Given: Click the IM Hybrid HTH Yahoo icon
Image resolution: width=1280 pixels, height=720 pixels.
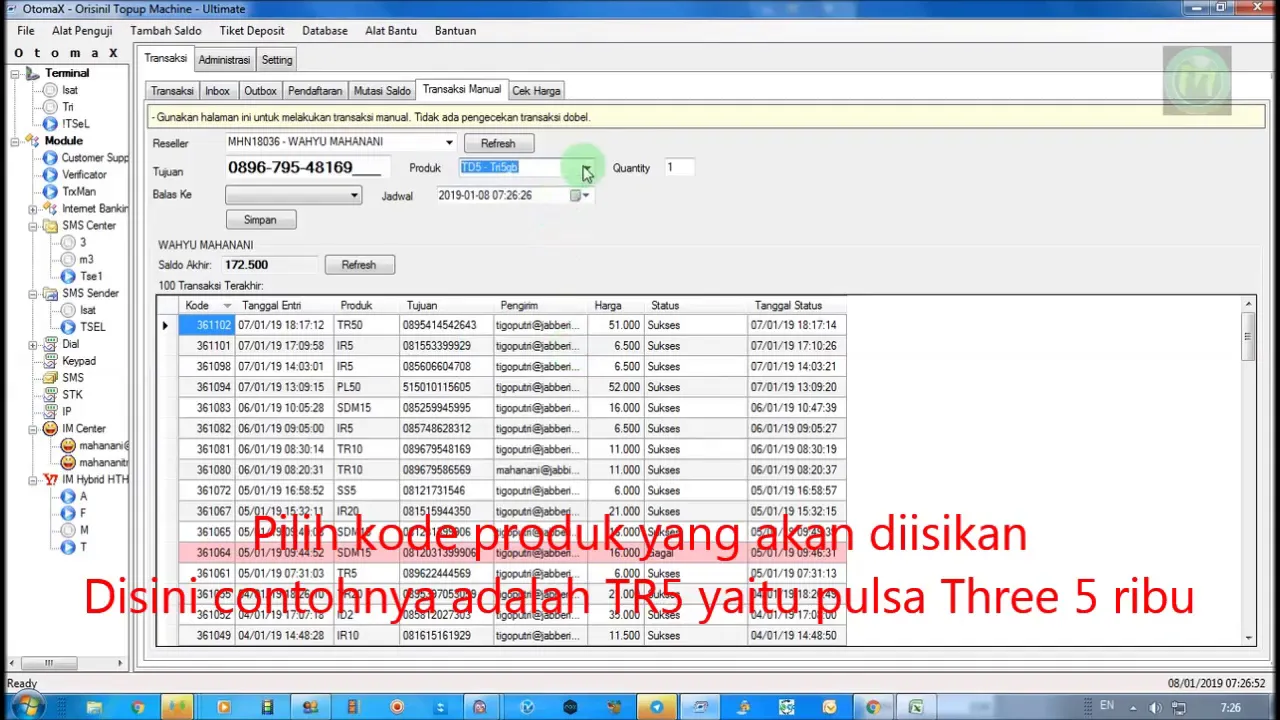Looking at the screenshot, I should [51, 480].
